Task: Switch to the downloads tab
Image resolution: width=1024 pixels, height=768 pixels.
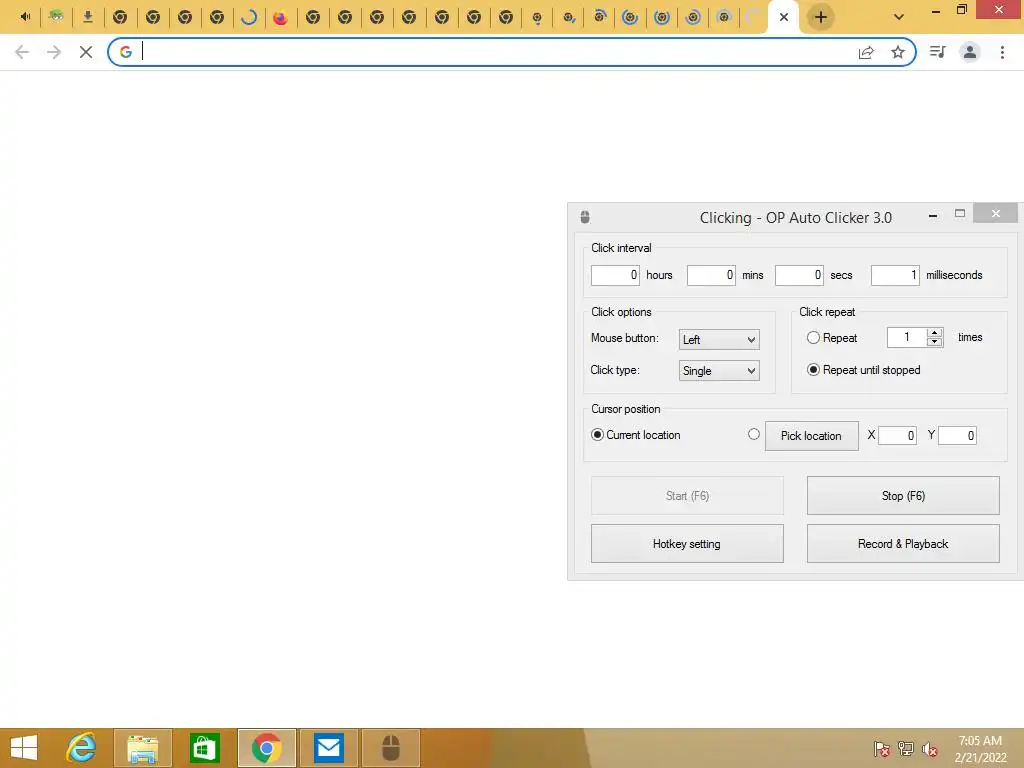Action: coord(88,17)
